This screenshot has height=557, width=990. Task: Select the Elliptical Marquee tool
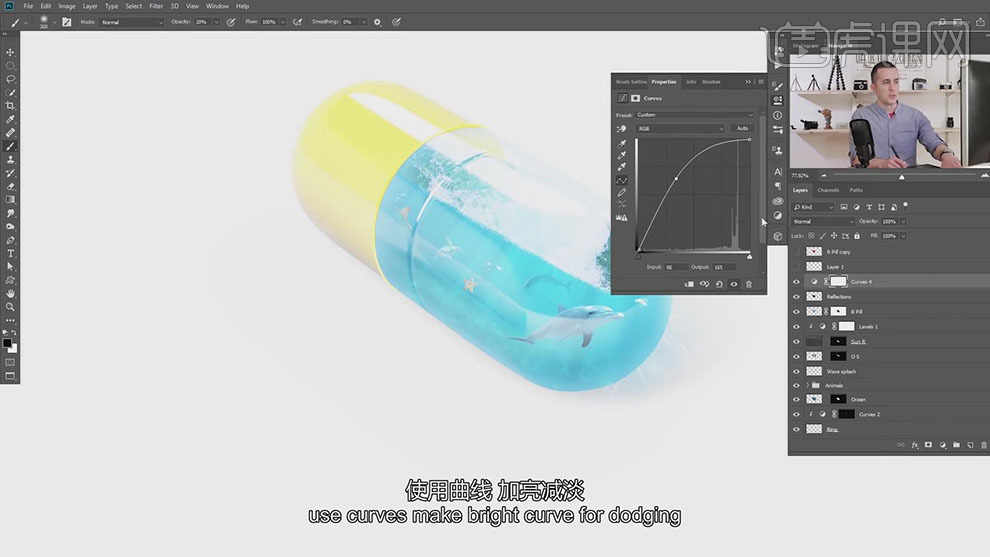click(x=10, y=66)
